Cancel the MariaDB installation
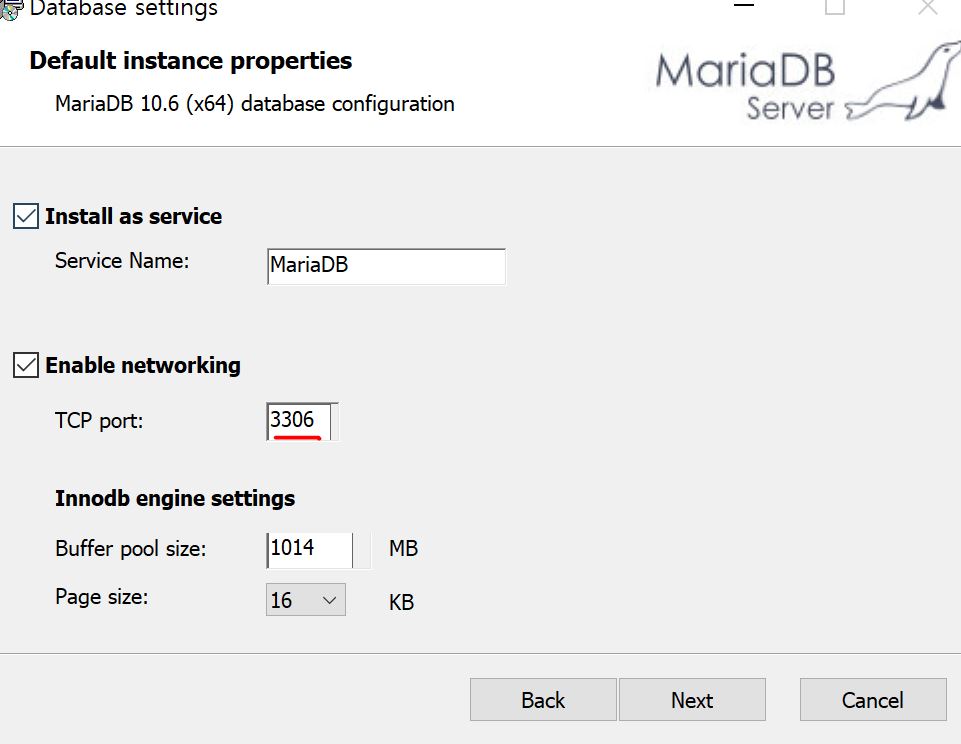961x744 pixels. tap(873, 699)
